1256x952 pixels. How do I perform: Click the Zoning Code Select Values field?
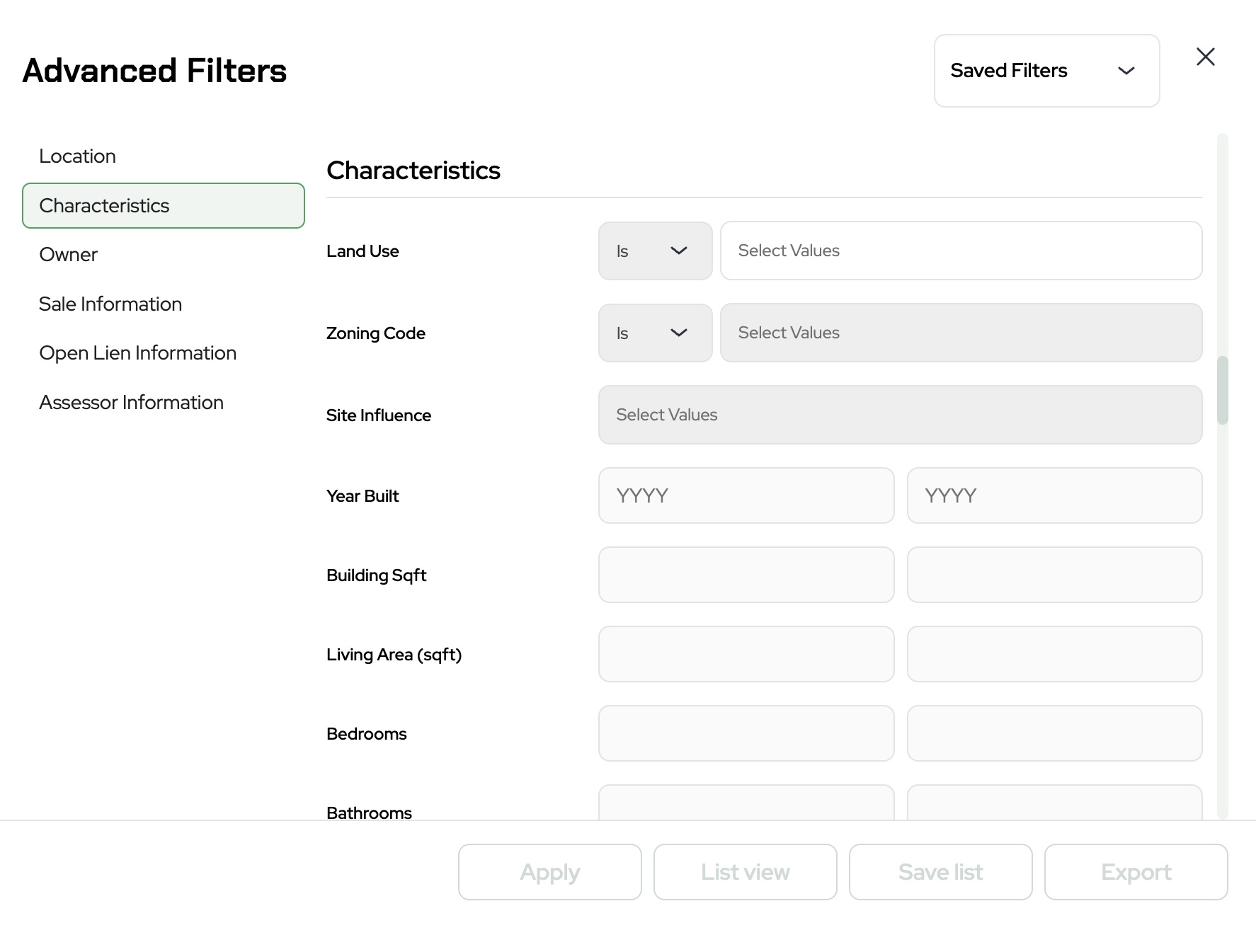pyautogui.click(x=960, y=333)
